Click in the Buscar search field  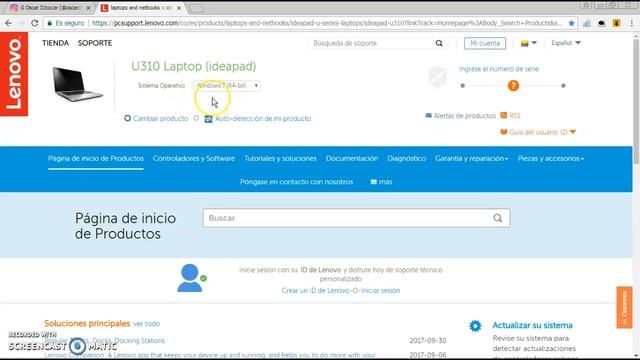(356, 218)
